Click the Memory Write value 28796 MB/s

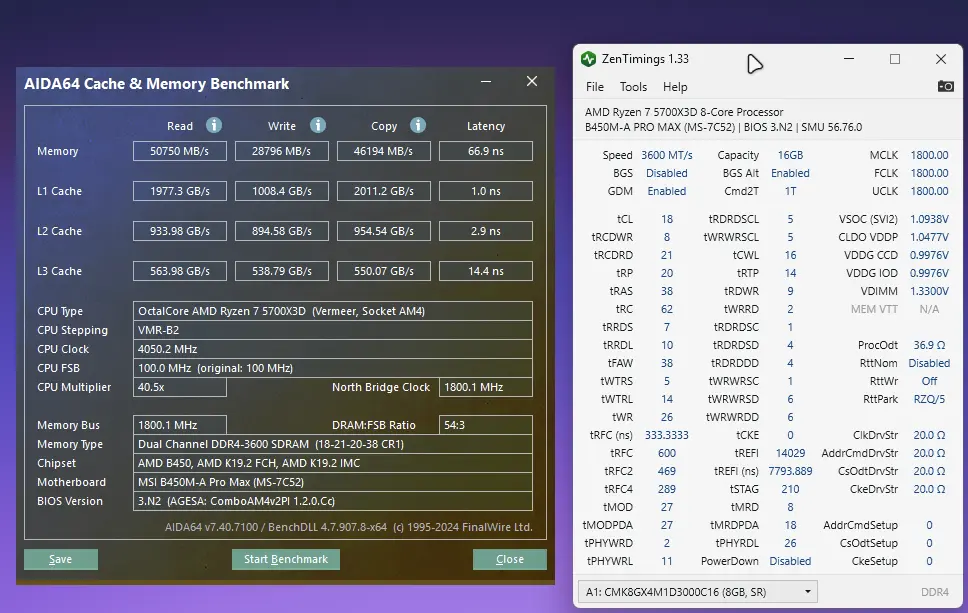pyautogui.click(x=282, y=151)
